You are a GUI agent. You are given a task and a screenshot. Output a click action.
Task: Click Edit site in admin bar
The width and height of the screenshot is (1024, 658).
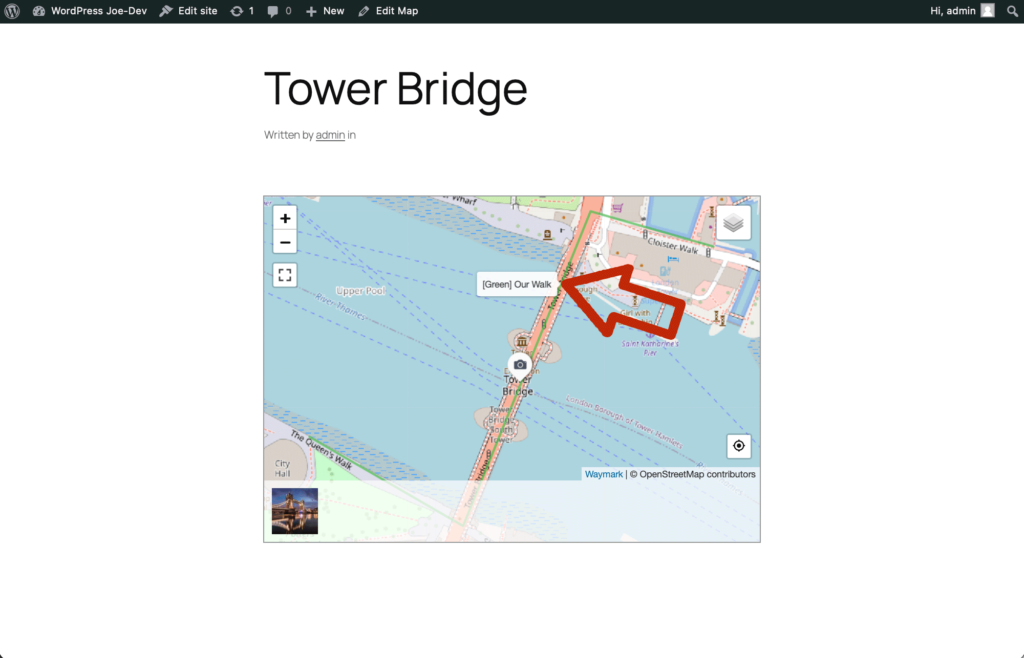pos(189,11)
